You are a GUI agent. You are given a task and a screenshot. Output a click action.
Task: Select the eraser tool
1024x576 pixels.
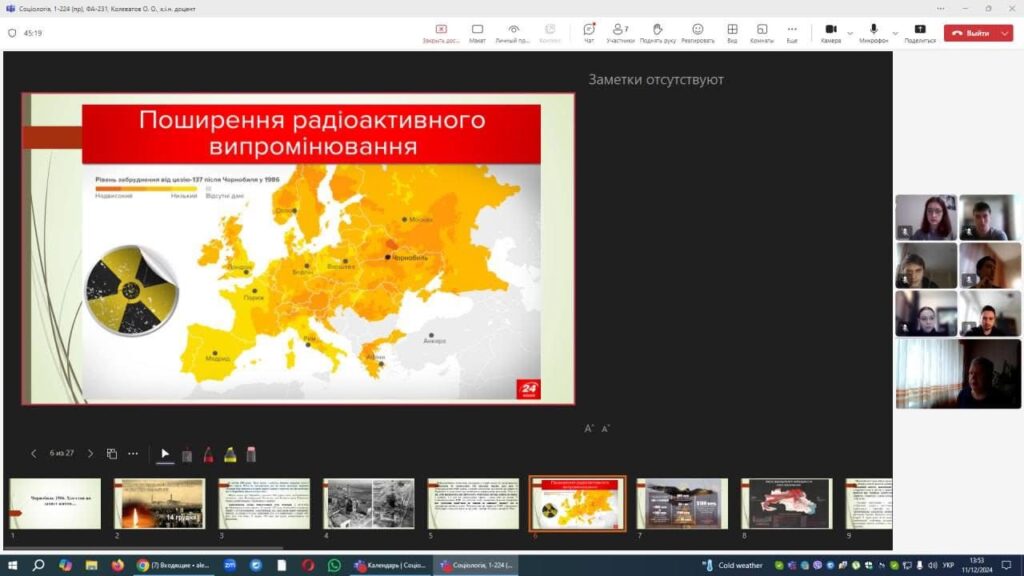251,454
